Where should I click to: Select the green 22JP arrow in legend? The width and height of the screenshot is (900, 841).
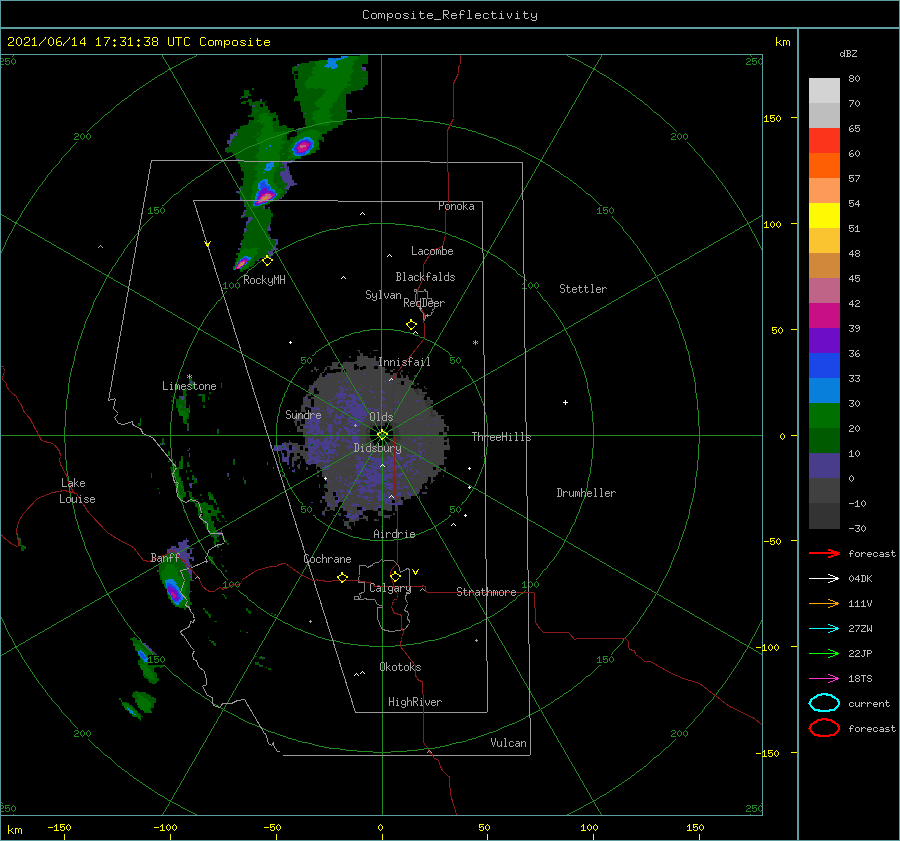coord(824,653)
